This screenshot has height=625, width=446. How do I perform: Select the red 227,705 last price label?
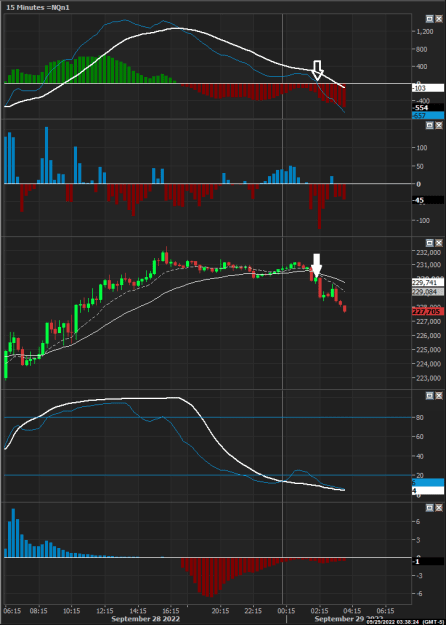[x=427, y=311]
